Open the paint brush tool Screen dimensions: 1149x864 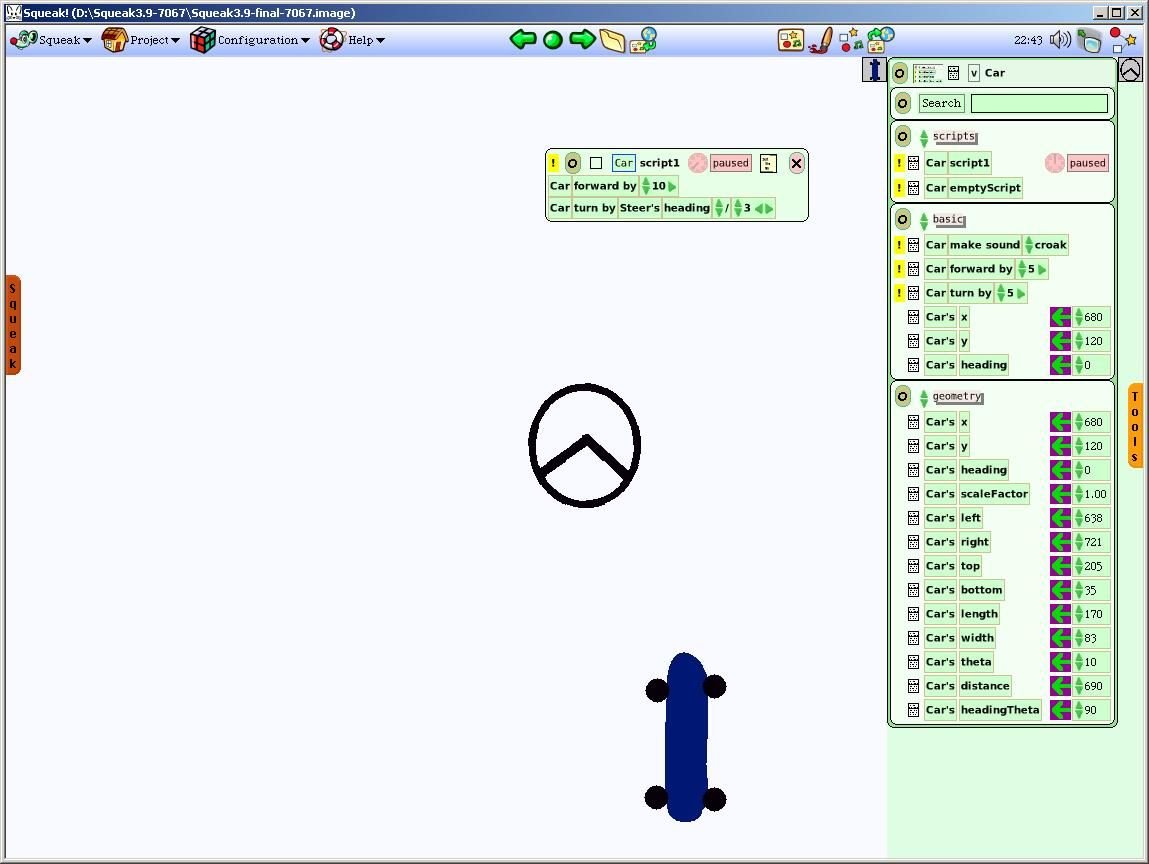point(821,40)
